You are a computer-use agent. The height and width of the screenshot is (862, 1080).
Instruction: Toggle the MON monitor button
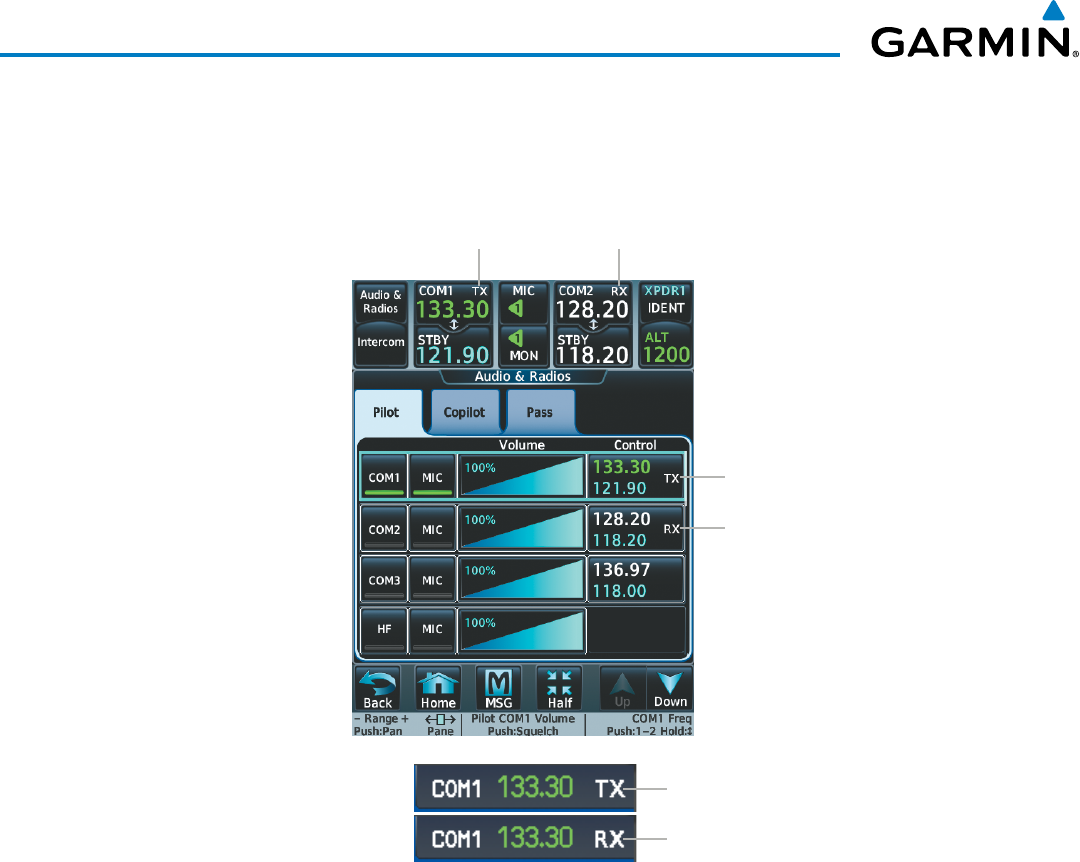click(x=523, y=346)
